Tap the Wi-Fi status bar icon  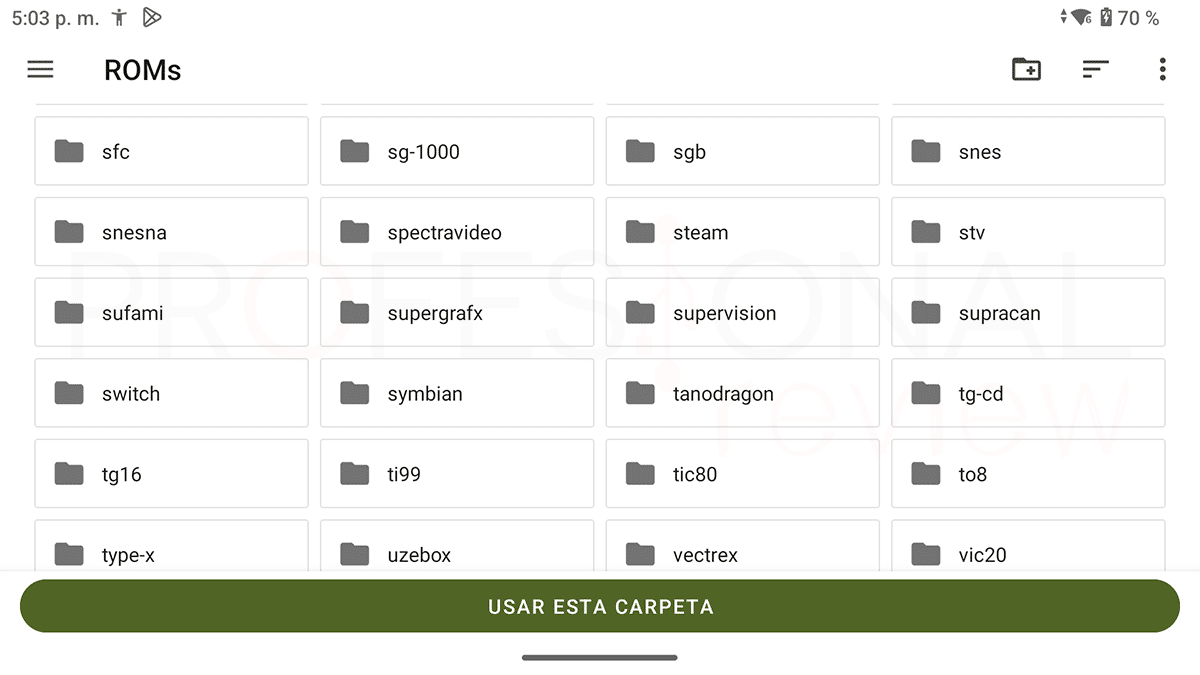tap(1081, 18)
